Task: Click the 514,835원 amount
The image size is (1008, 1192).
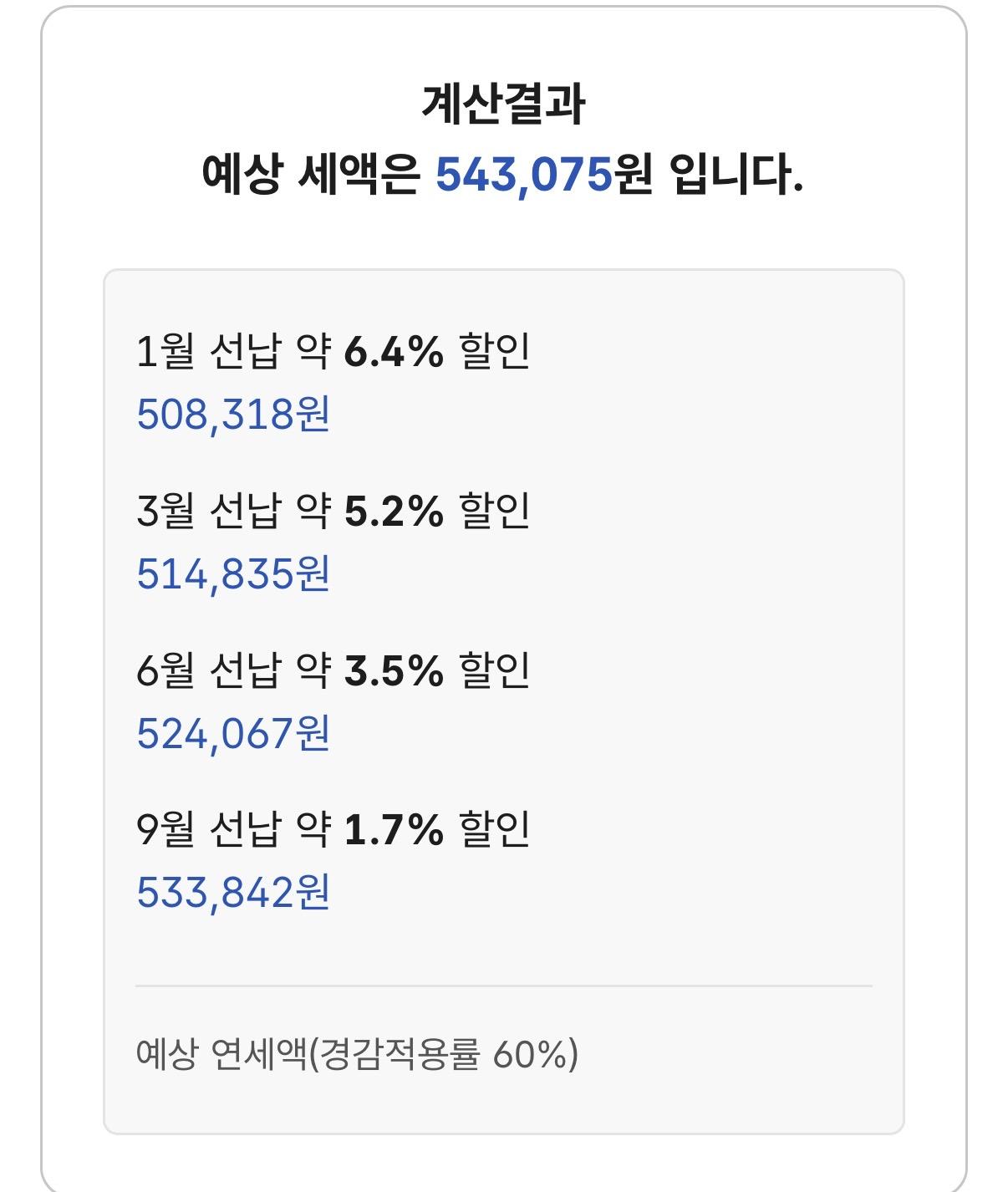Action: click(233, 573)
